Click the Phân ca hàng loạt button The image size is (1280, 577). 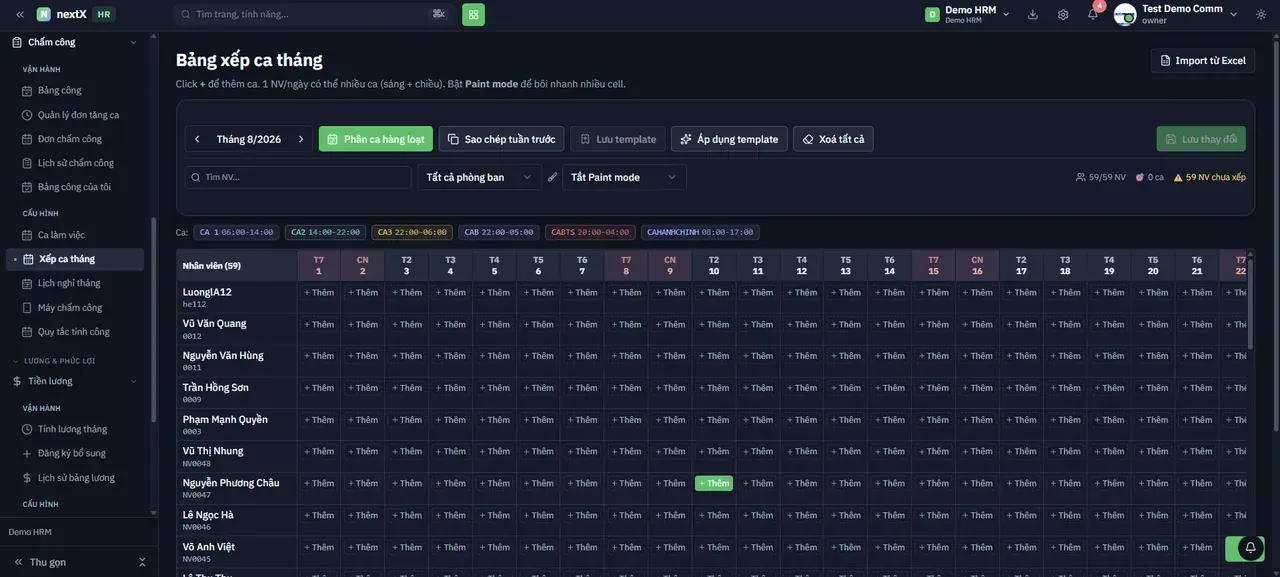[376, 139]
